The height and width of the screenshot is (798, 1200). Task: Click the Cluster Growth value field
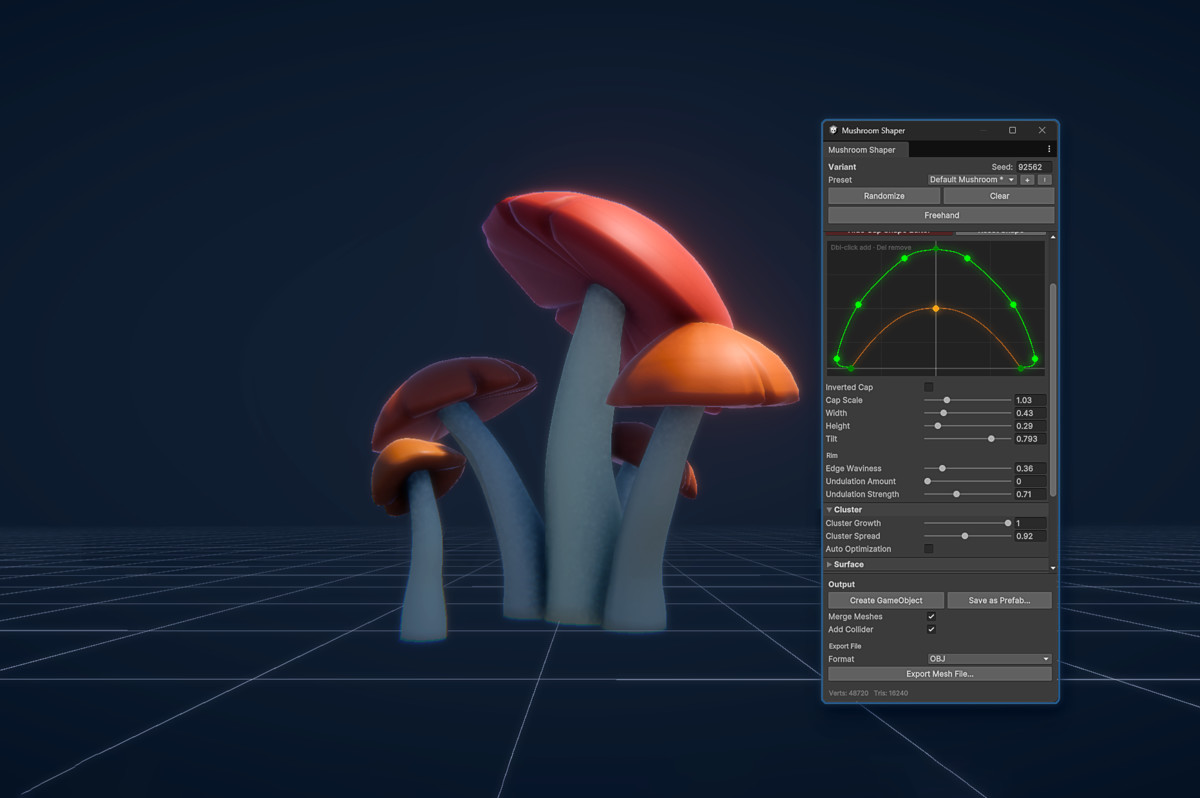click(1030, 523)
